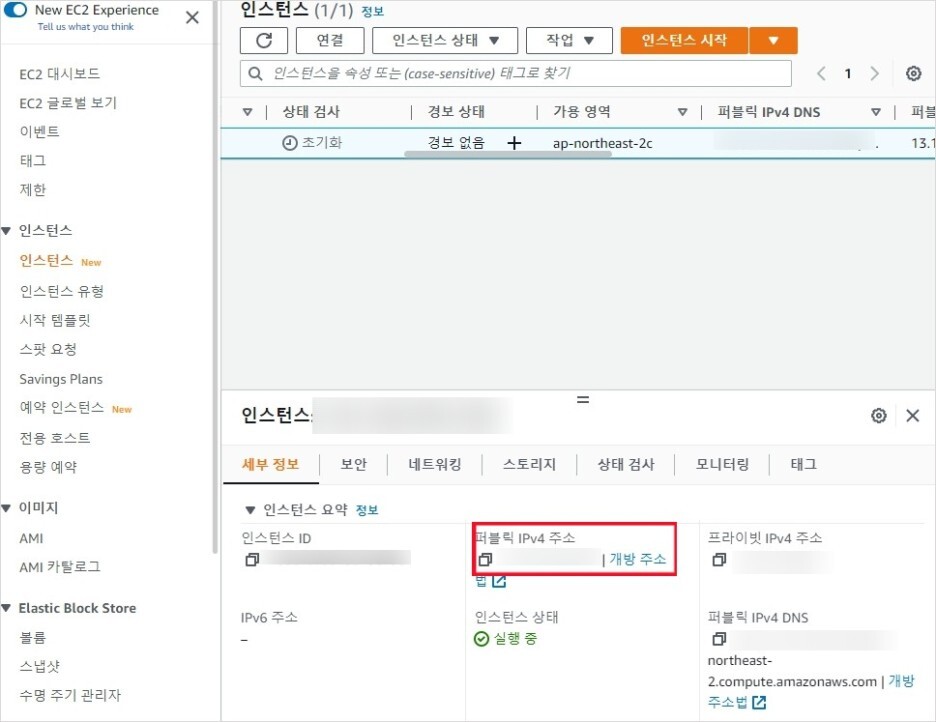Open the 인스턴스 상태 dropdown

pos(445,41)
